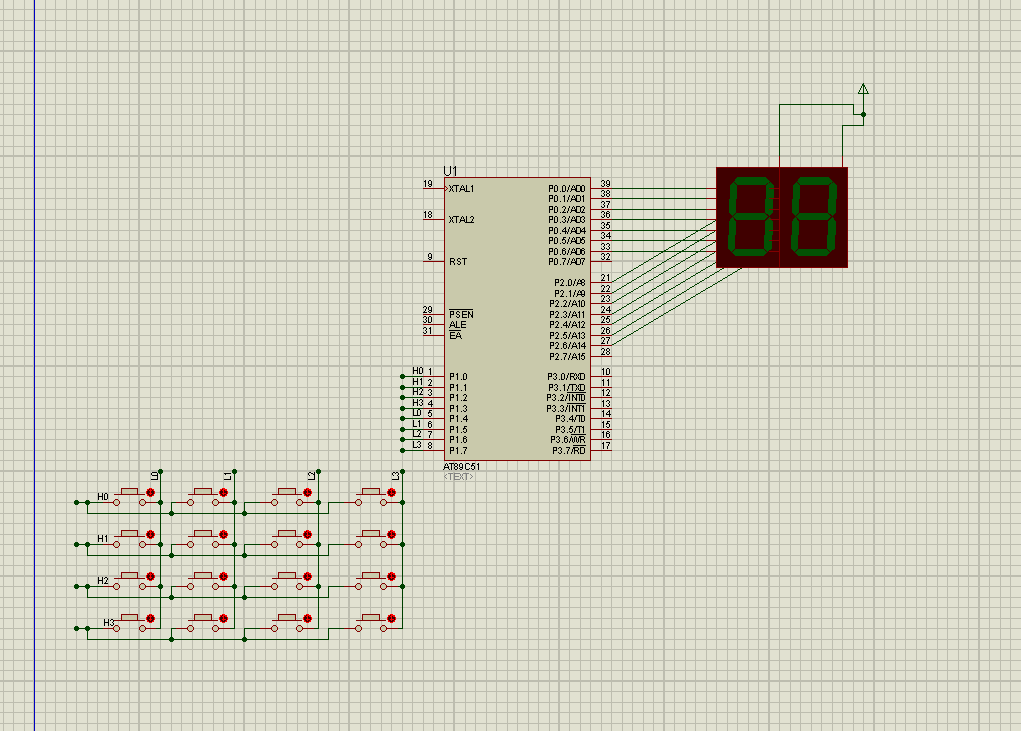This screenshot has height=731, width=1021.
Task: Click the H3 net label beside chip pin 4
Action: coord(417,403)
